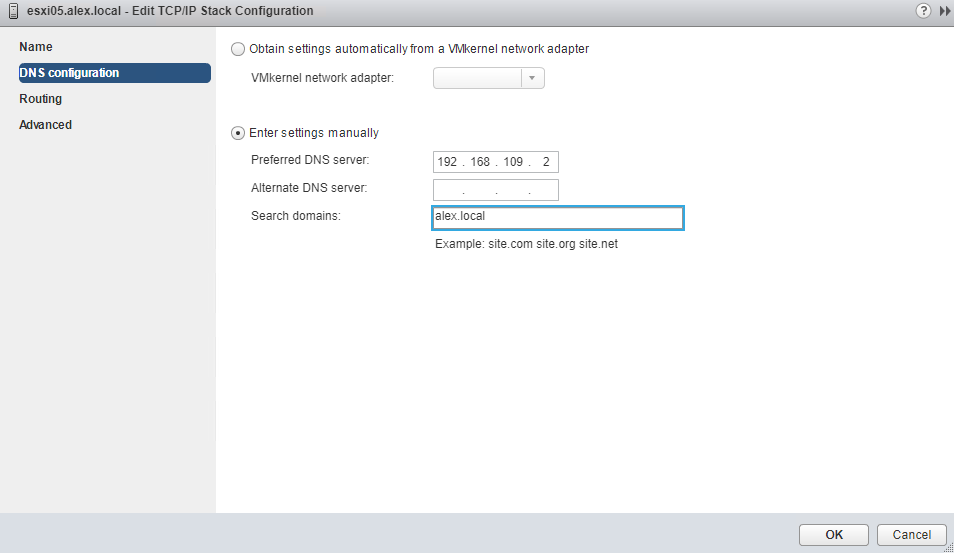This screenshot has height=553, width=954.
Task: Click the Cancel button
Action: (911, 535)
